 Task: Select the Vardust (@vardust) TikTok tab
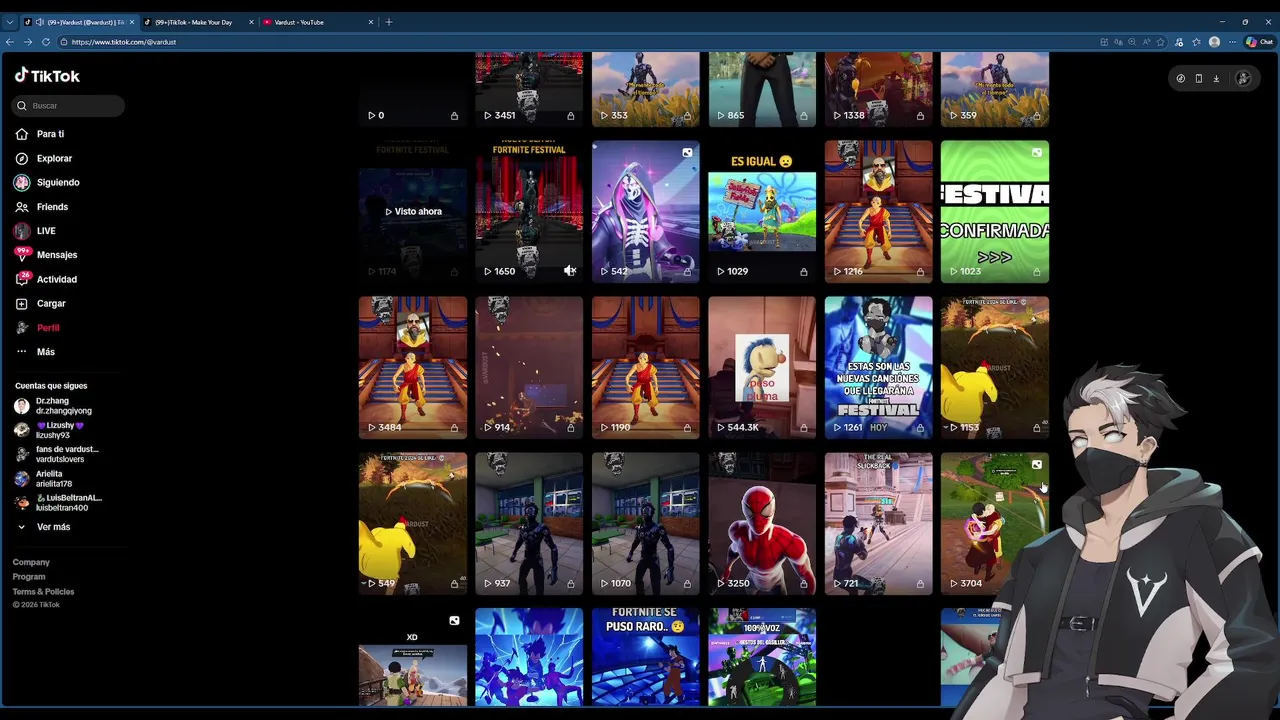tap(78, 22)
